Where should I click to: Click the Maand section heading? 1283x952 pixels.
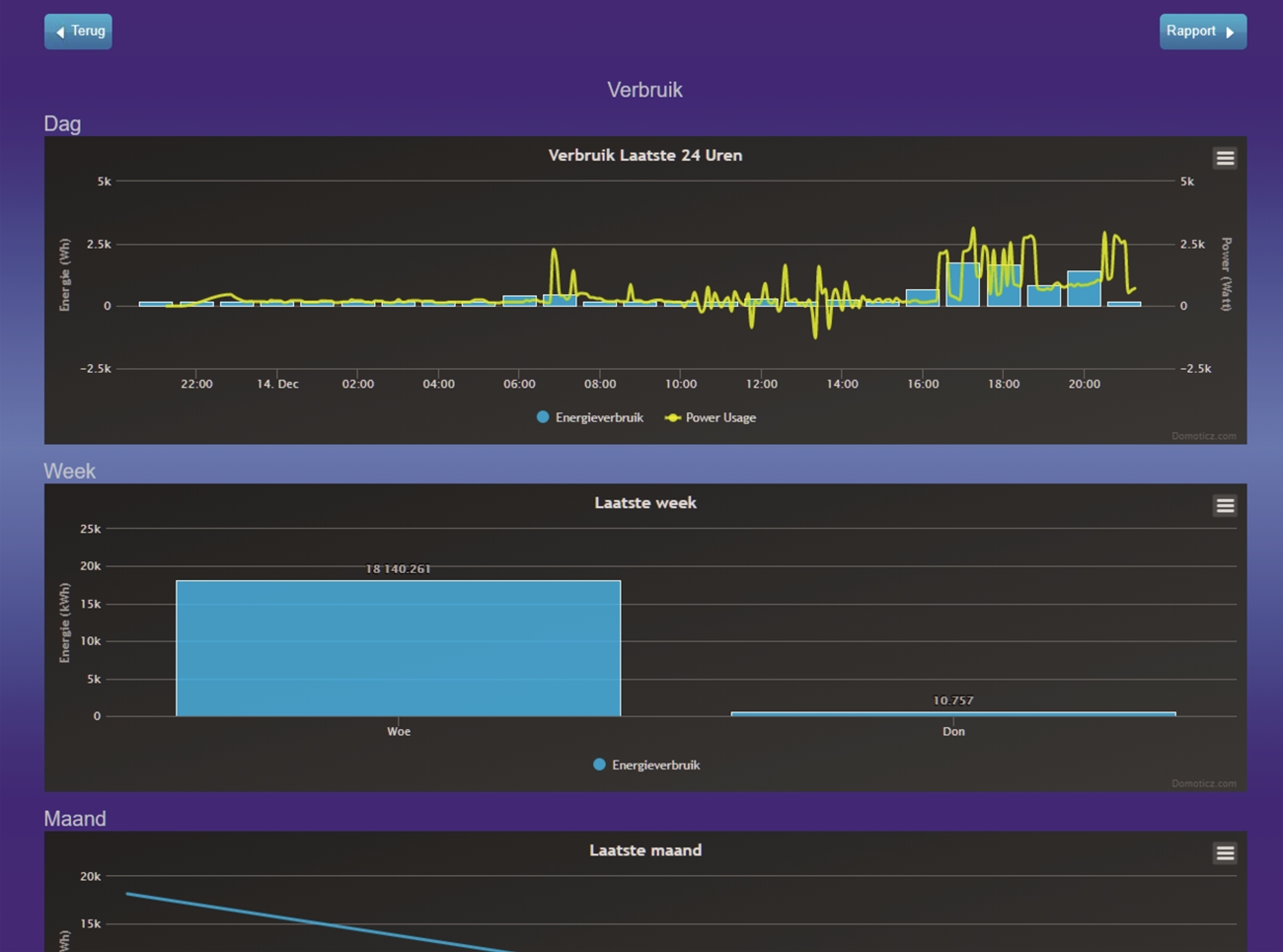click(75, 819)
